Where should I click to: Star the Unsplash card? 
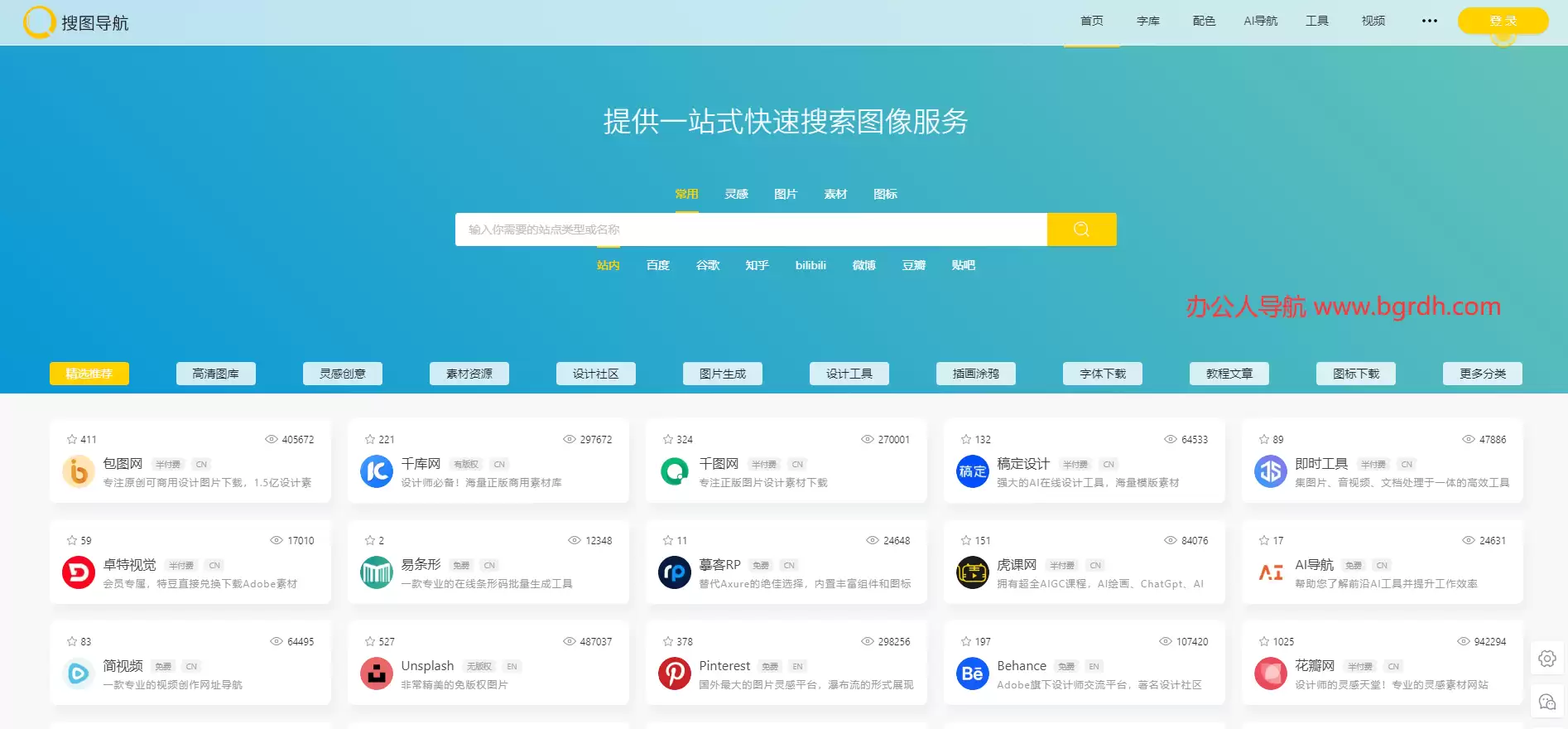click(370, 641)
